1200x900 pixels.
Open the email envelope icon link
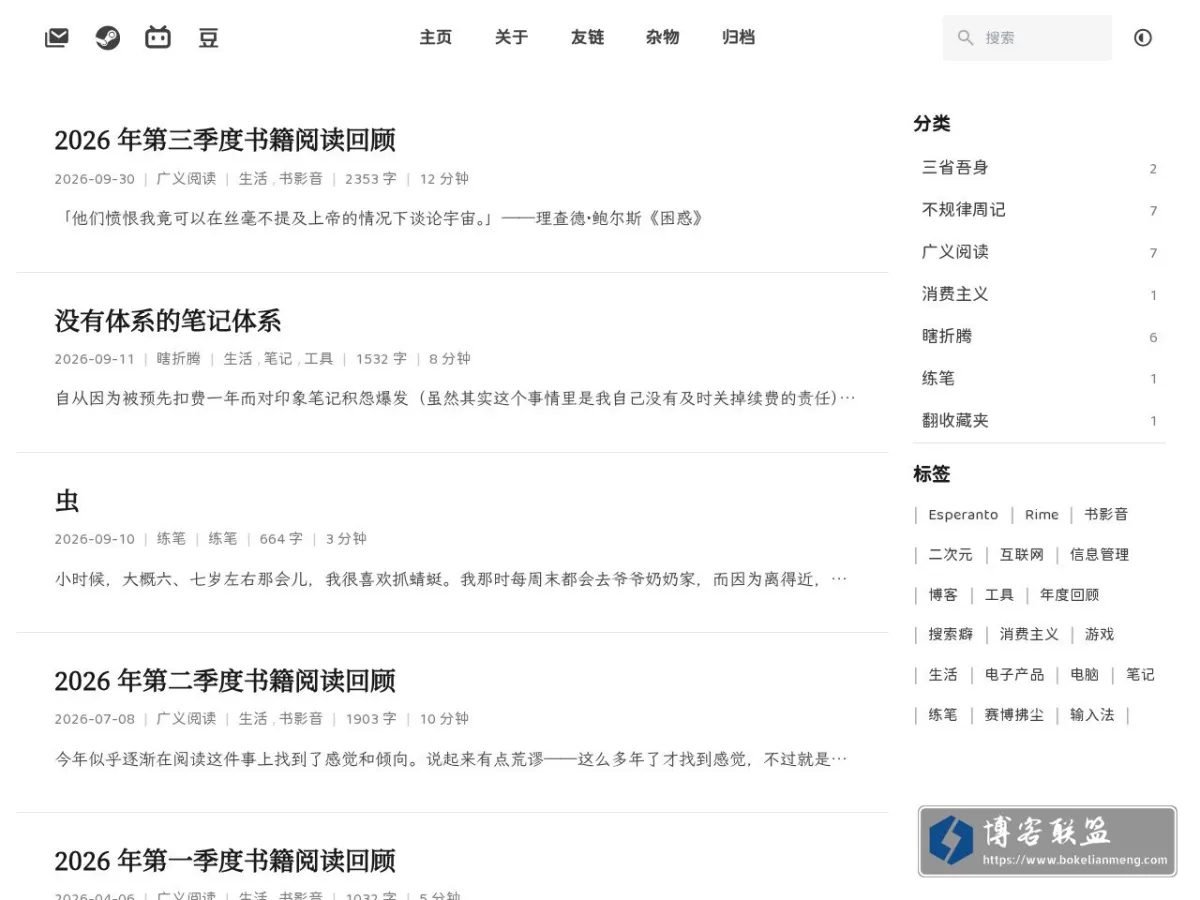(x=57, y=38)
